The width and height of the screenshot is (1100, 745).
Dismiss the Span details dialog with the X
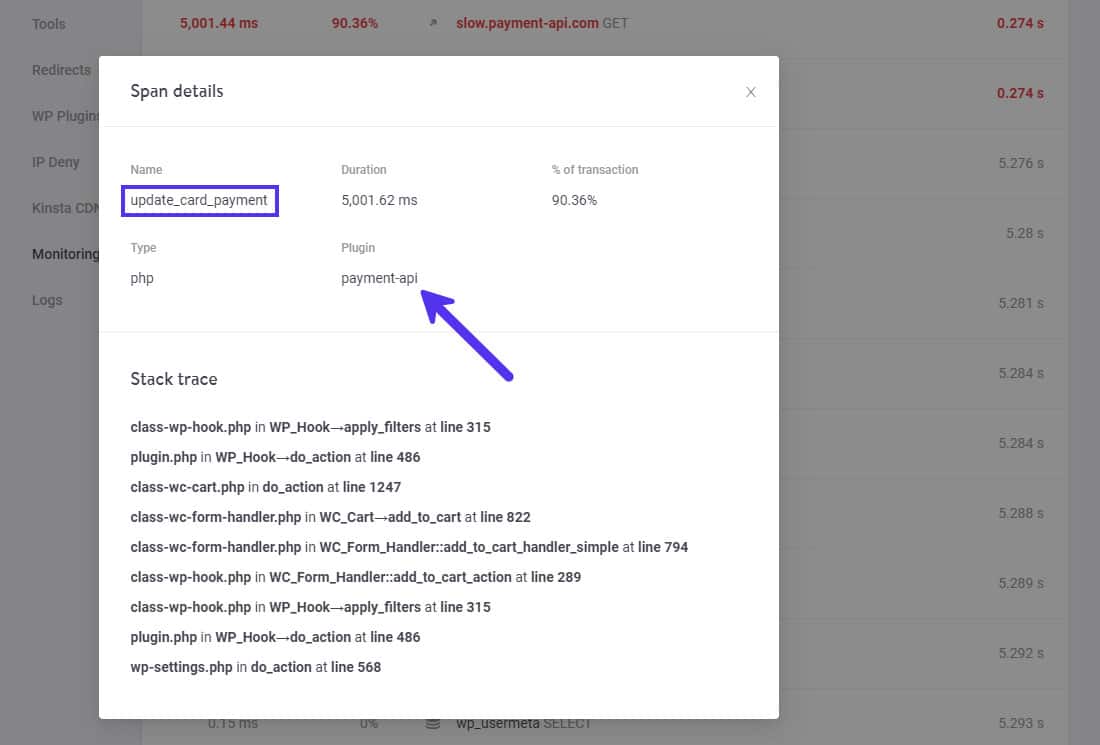(x=751, y=91)
